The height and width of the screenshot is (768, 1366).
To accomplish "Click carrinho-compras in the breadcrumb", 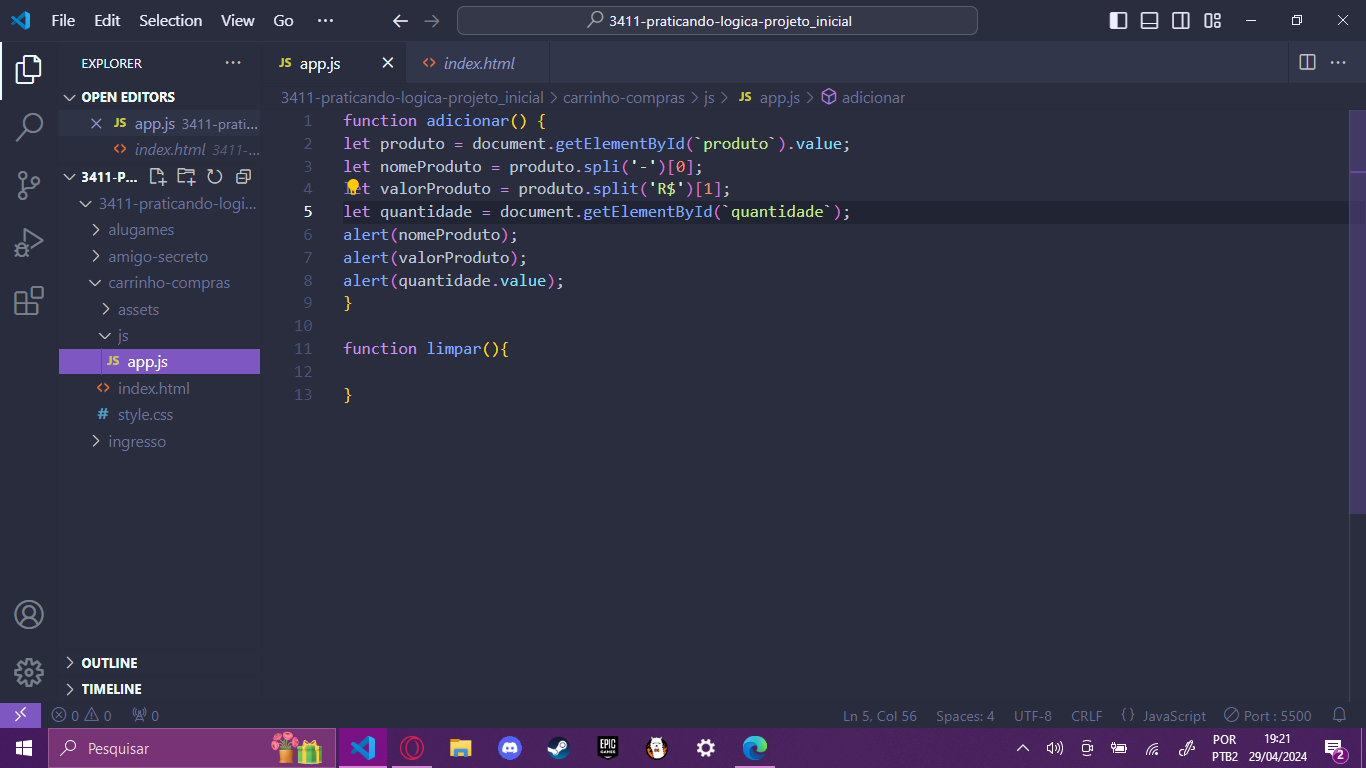I will [x=624, y=98].
